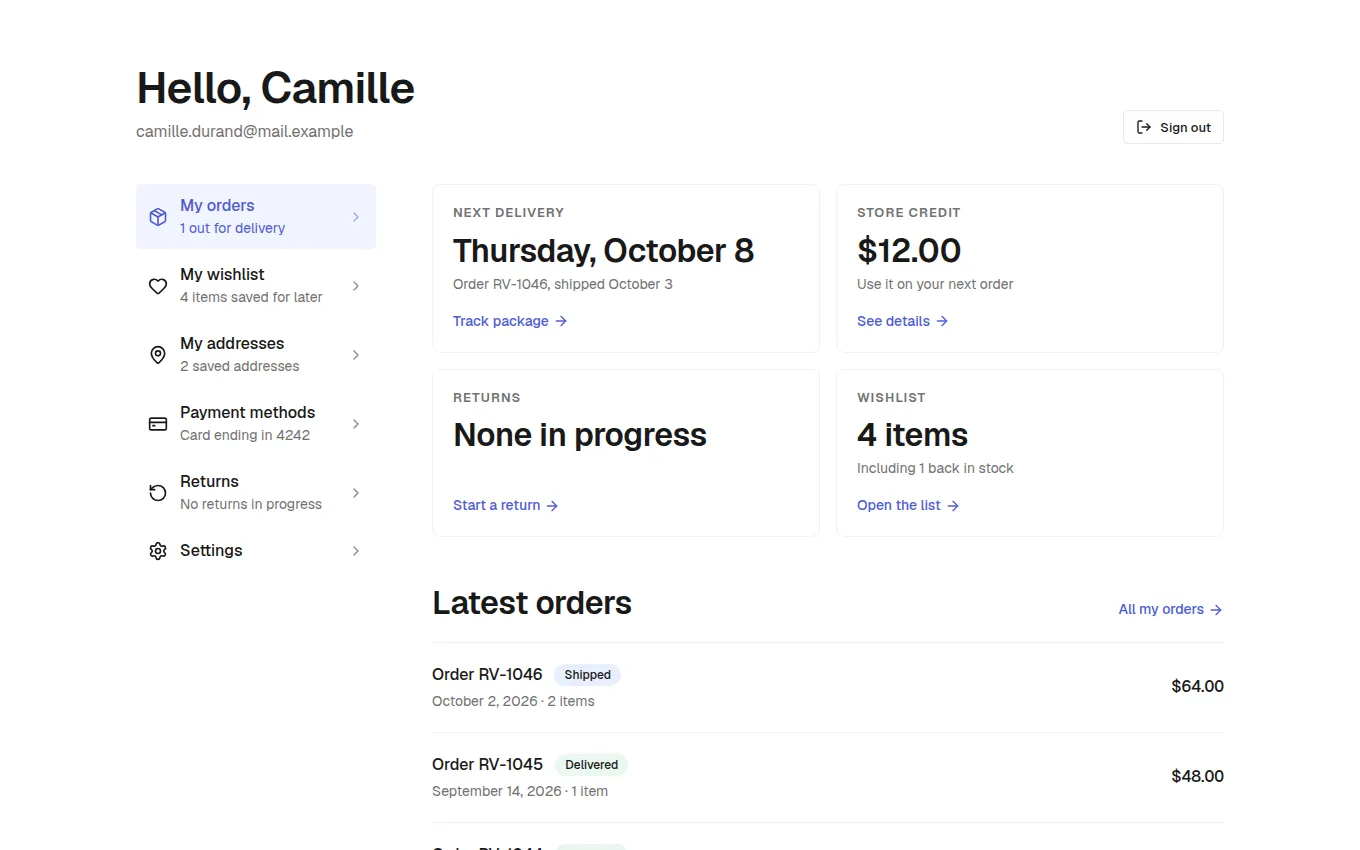Open the list from Wishlist card
The image size is (1360, 850).
coord(908,505)
